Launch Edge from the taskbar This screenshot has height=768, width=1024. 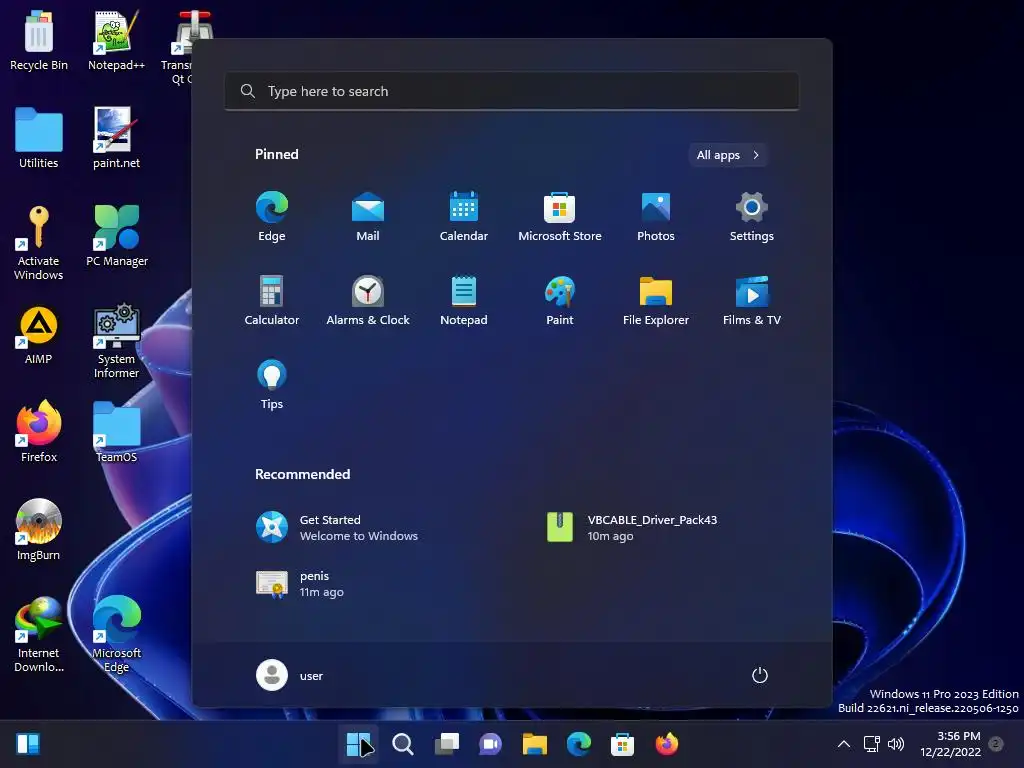(x=579, y=744)
